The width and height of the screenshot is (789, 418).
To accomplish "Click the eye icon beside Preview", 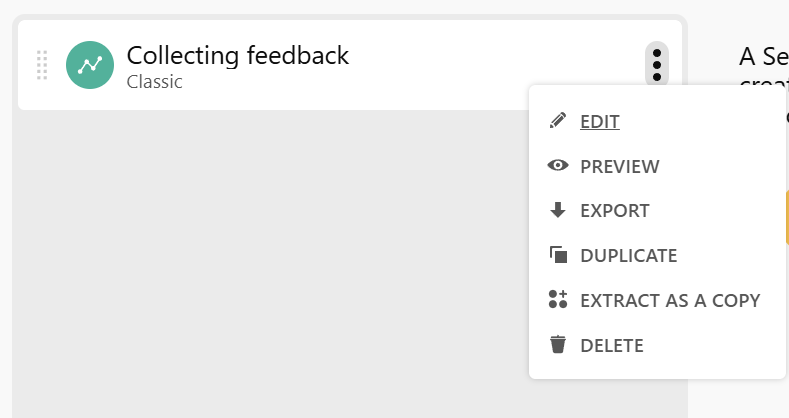I will (x=558, y=166).
